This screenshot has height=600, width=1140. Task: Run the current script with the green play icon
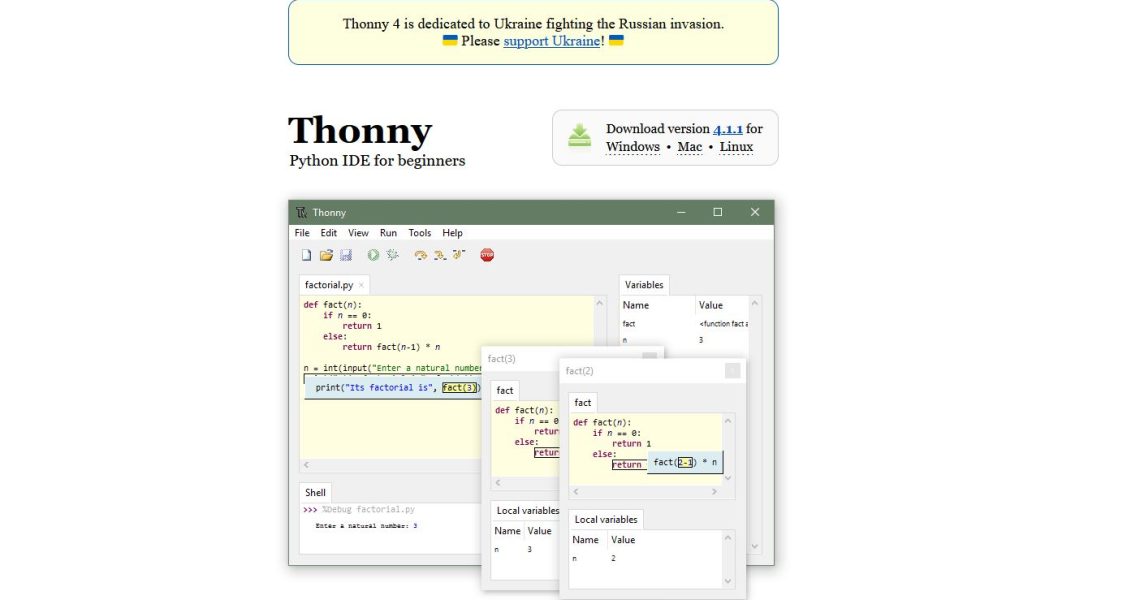(x=373, y=255)
